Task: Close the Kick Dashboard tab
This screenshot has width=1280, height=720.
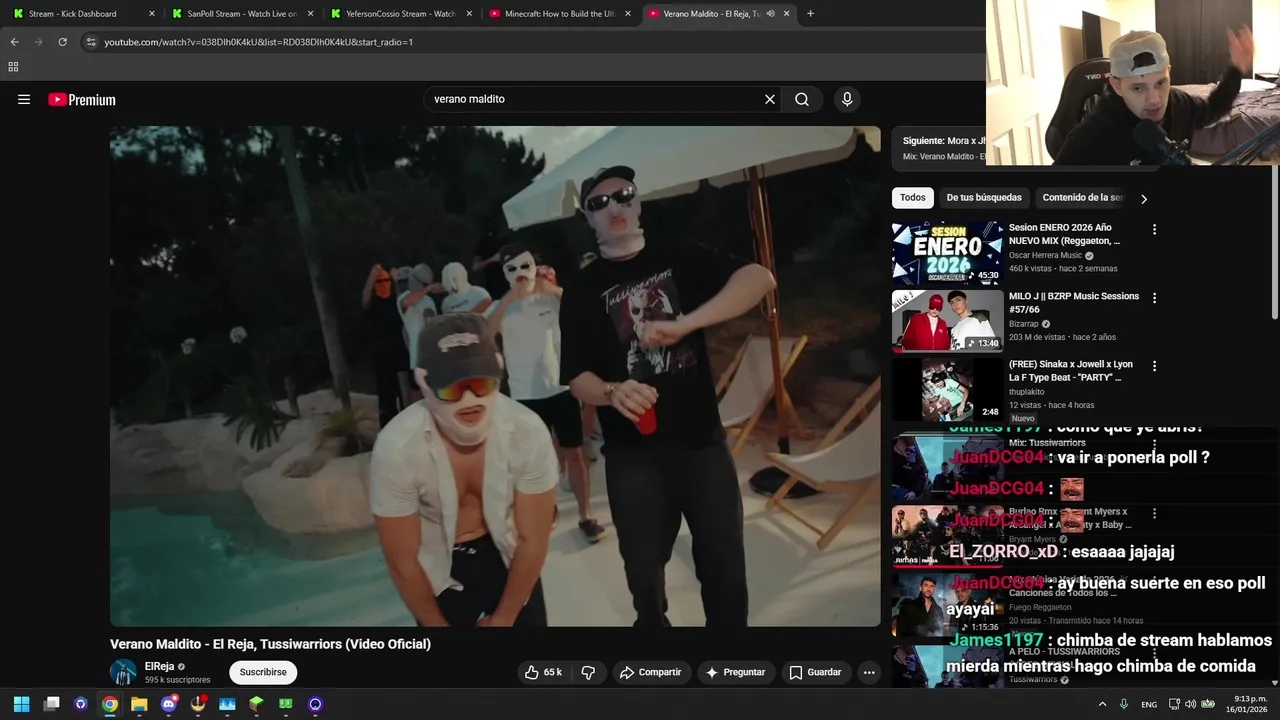Action: pos(152,14)
